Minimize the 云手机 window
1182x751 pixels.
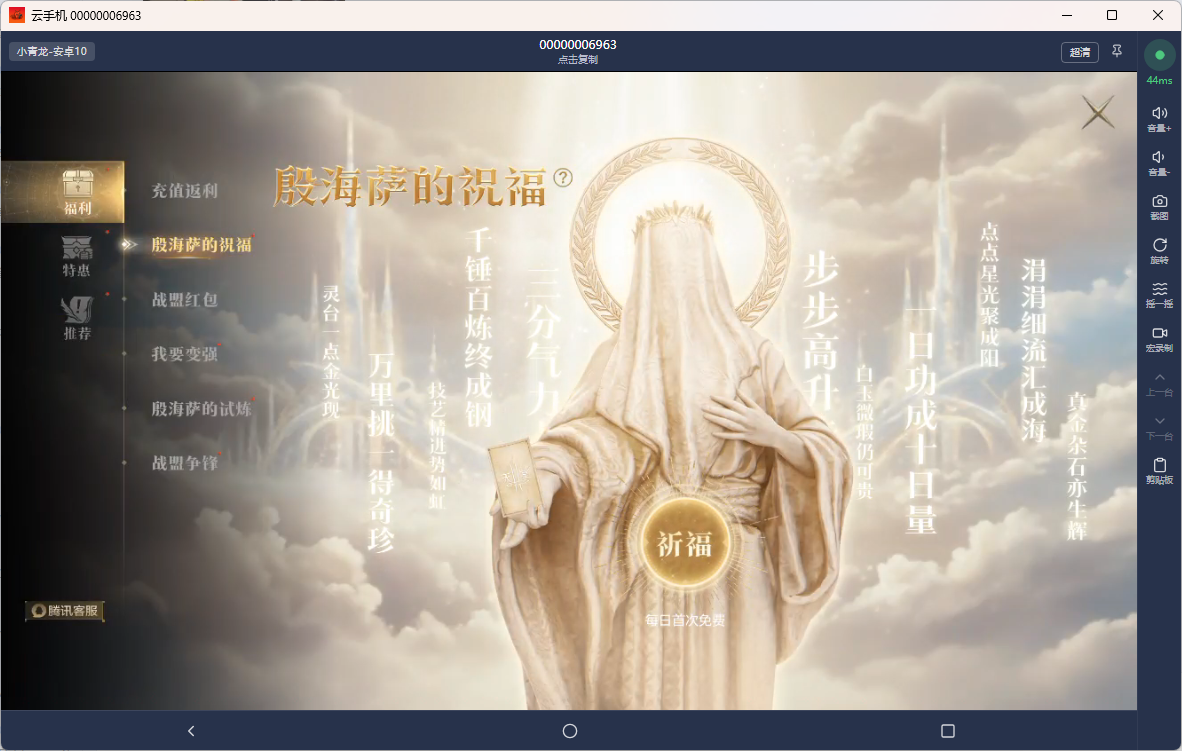click(1067, 15)
